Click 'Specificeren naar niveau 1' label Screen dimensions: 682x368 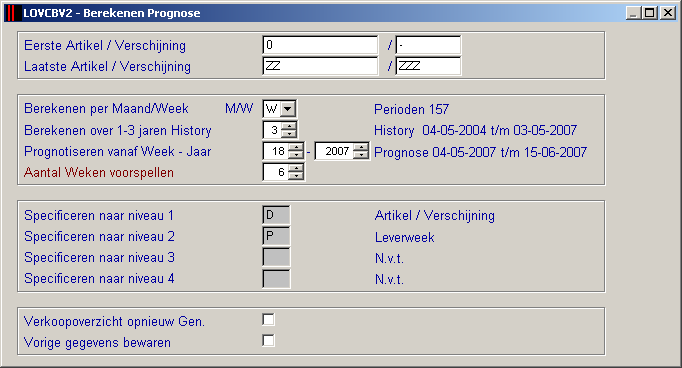(x=99, y=215)
